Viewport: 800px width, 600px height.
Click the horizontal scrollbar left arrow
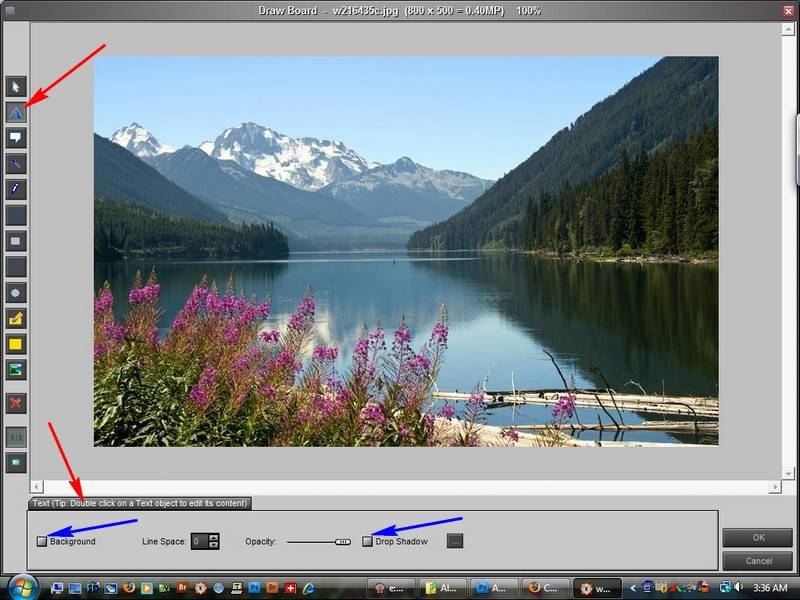pyautogui.click(x=37, y=486)
